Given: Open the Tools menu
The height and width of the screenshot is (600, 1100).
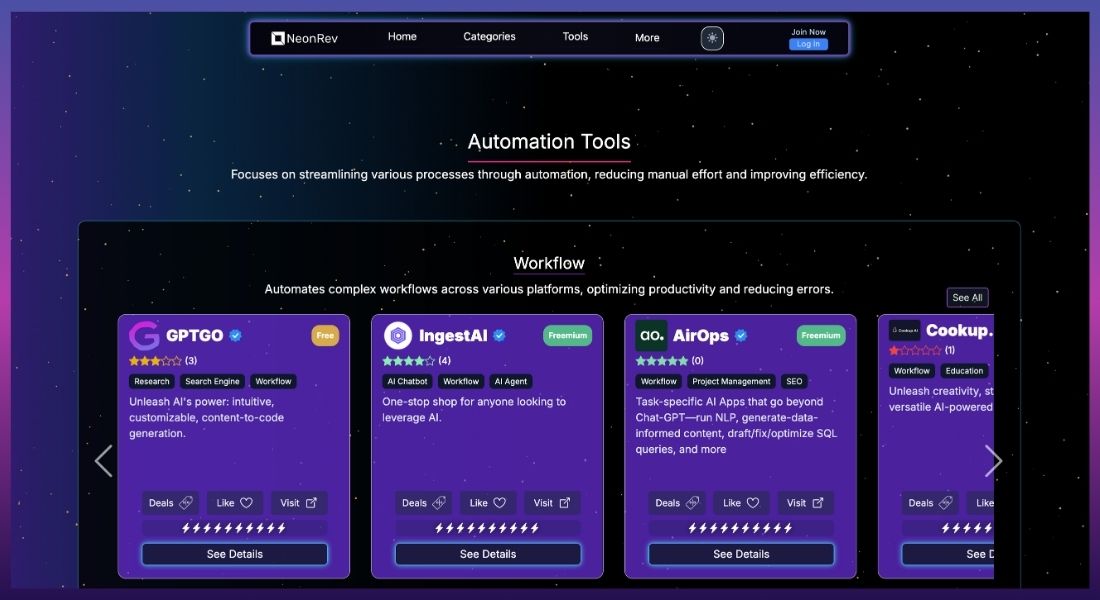Looking at the screenshot, I should (x=575, y=36).
